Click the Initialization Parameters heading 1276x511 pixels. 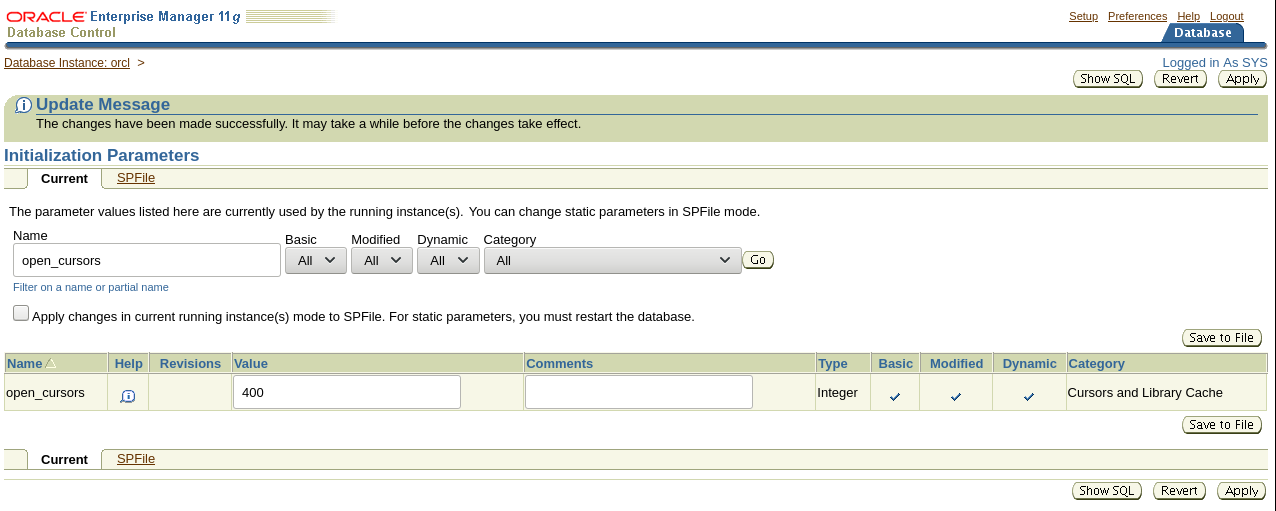click(x=102, y=156)
